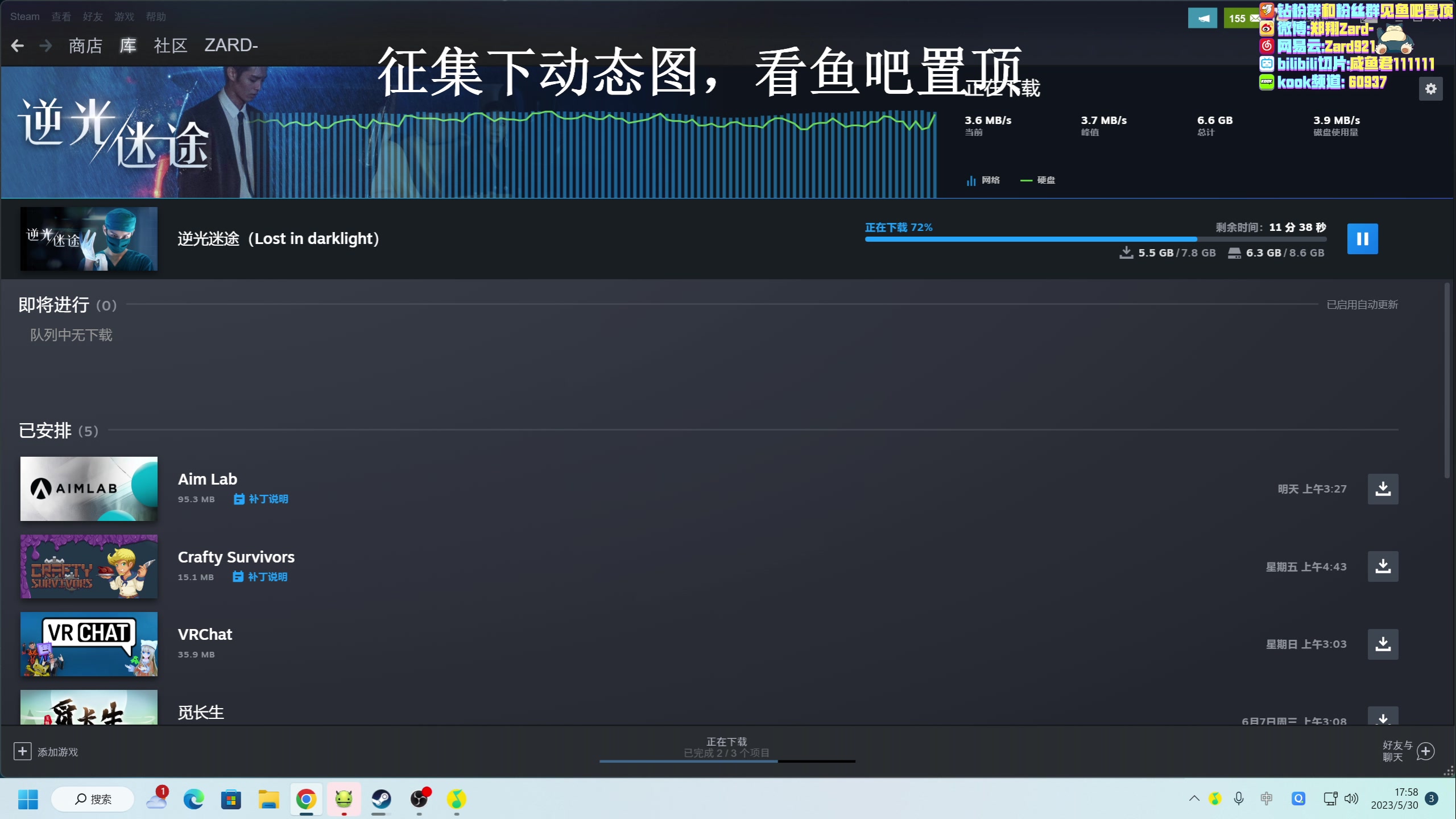
Task: Click download icon for Aim Lab
Action: (1383, 489)
